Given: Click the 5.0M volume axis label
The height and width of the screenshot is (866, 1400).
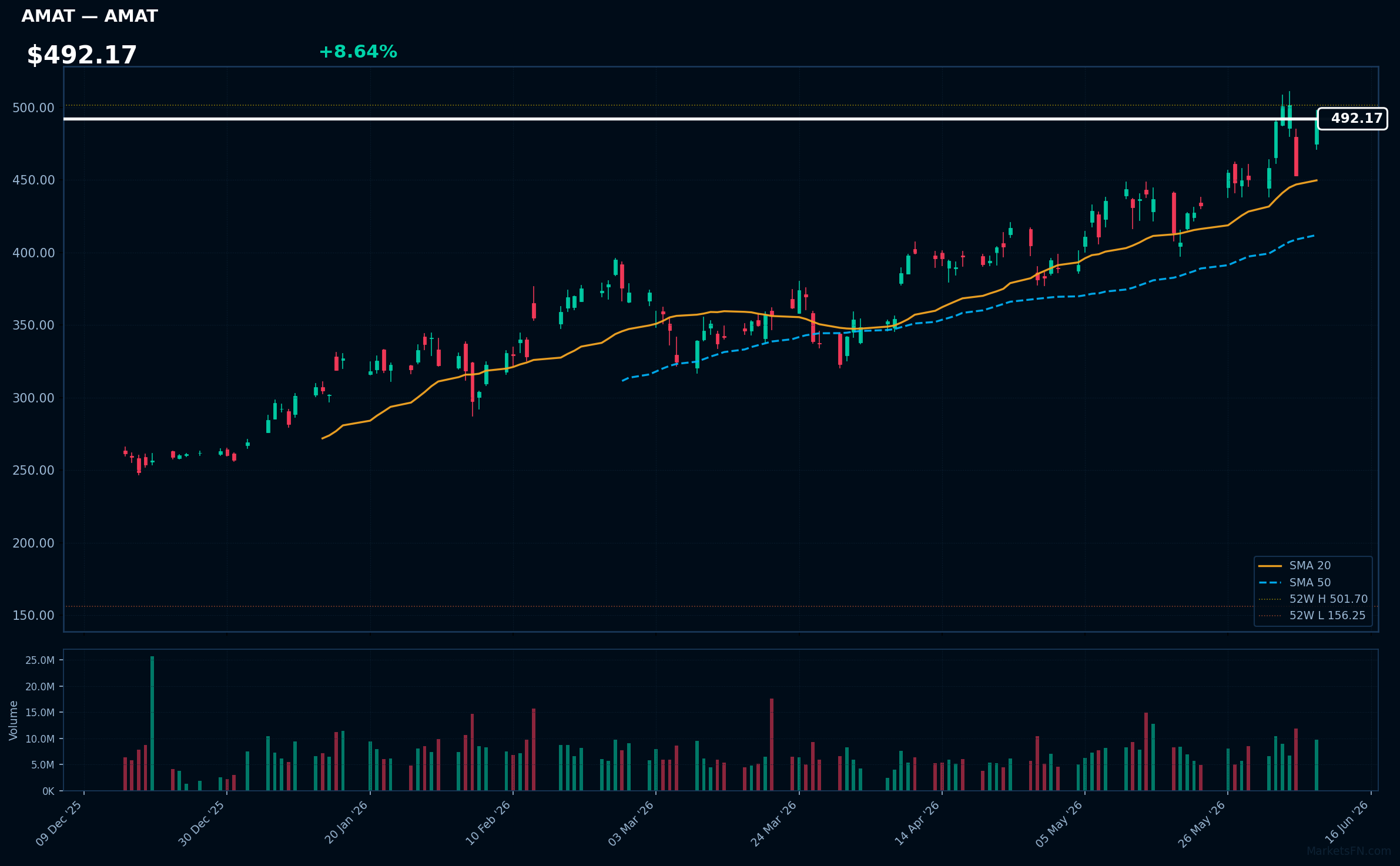Looking at the screenshot, I should coord(43,765).
